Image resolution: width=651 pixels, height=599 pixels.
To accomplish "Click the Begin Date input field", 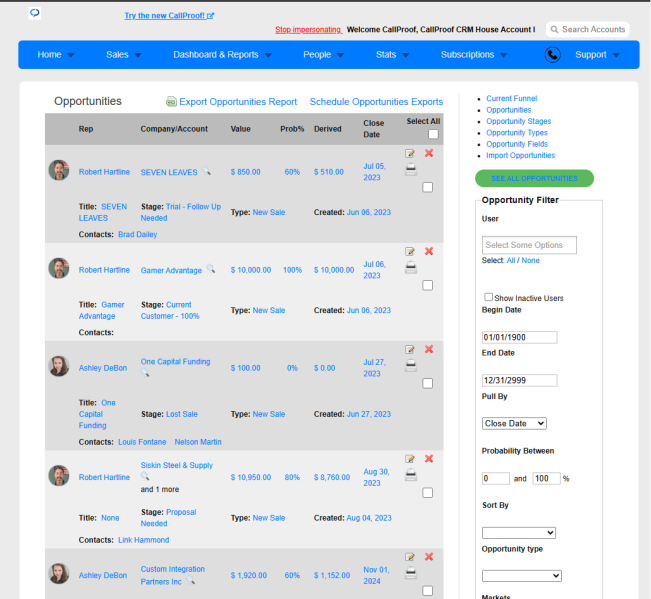I will 519,337.
